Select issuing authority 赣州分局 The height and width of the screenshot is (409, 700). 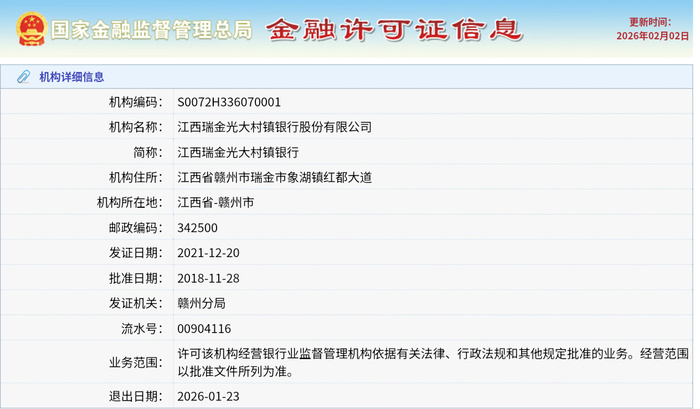point(201,304)
